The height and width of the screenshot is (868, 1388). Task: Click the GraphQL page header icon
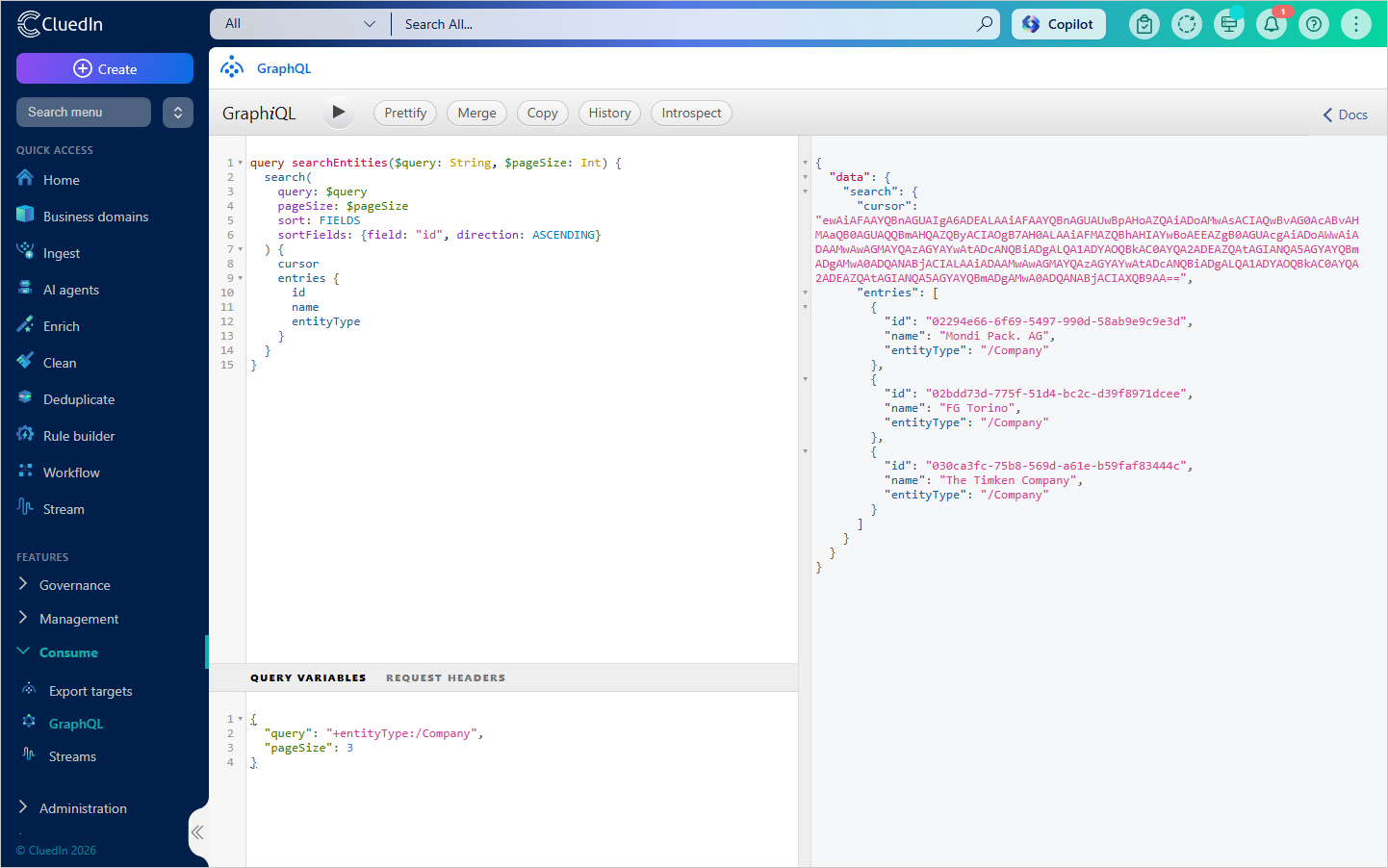[x=232, y=68]
